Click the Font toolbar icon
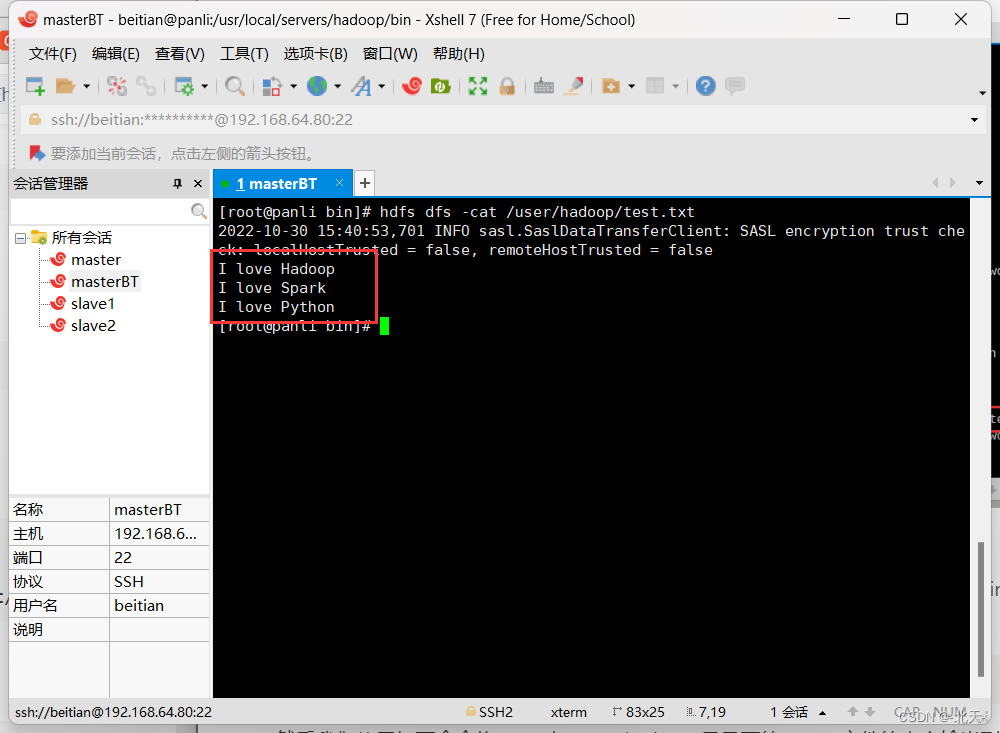 click(362, 85)
